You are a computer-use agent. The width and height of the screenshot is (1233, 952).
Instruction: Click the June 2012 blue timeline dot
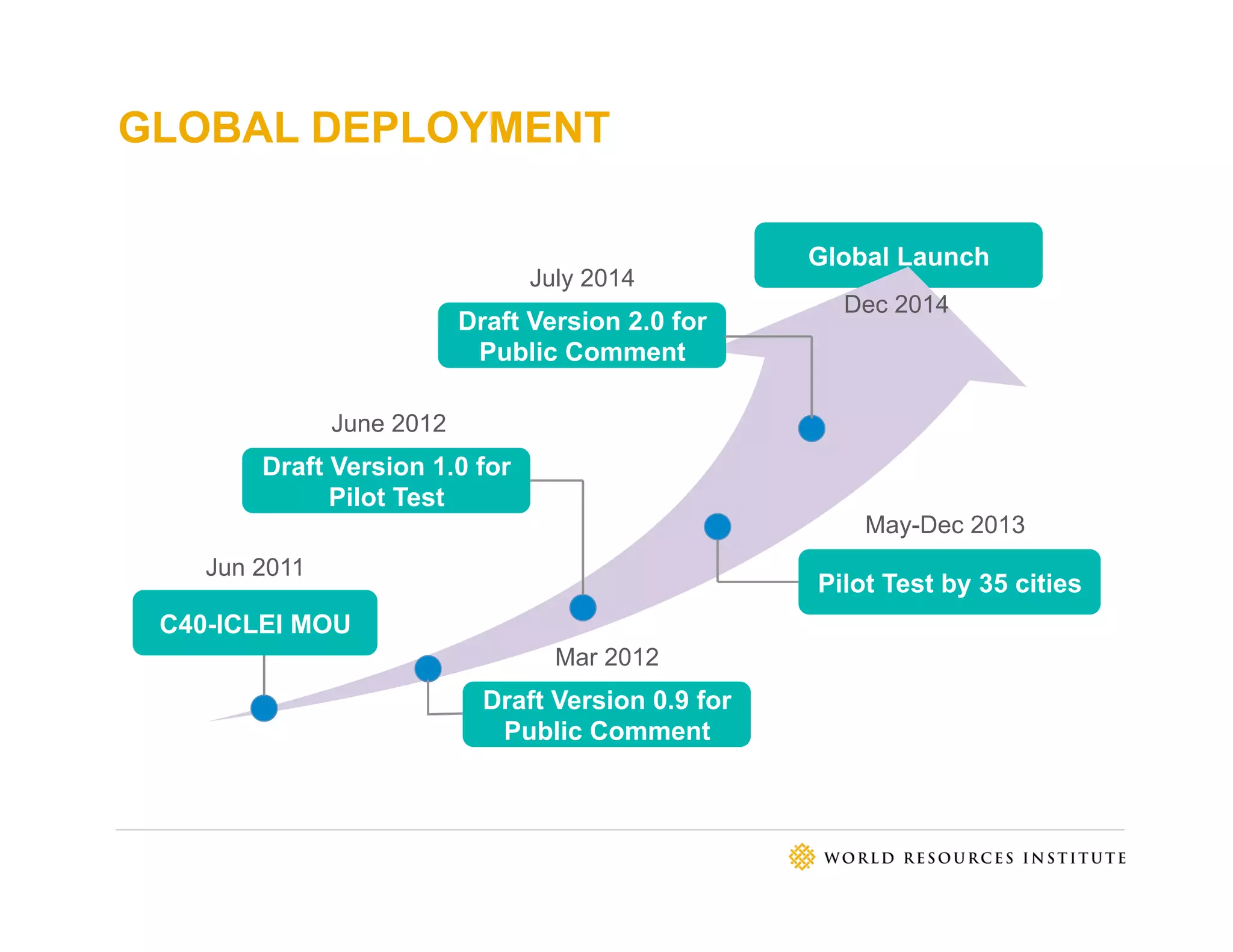coord(583,607)
